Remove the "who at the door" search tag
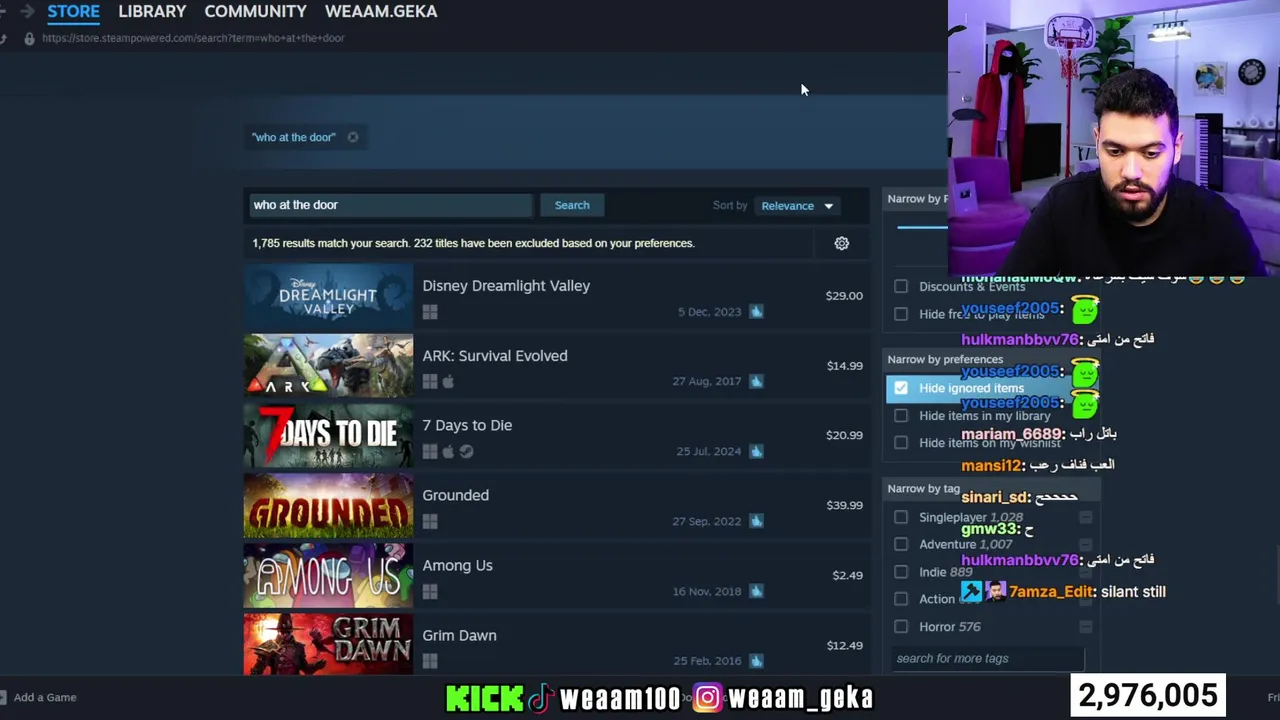The width and height of the screenshot is (1280, 720). click(x=353, y=137)
